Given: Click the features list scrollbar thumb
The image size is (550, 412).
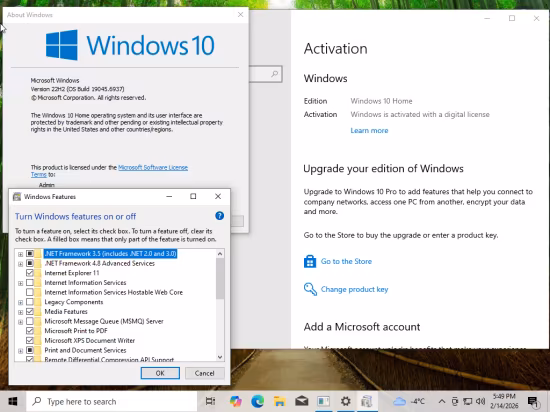Looking at the screenshot, I should click(220, 279).
